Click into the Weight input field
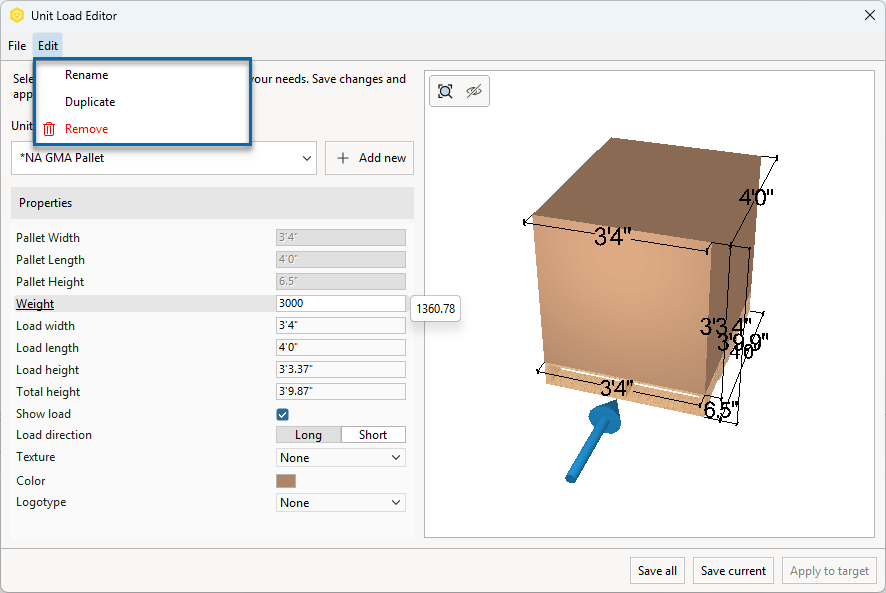 coord(340,304)
